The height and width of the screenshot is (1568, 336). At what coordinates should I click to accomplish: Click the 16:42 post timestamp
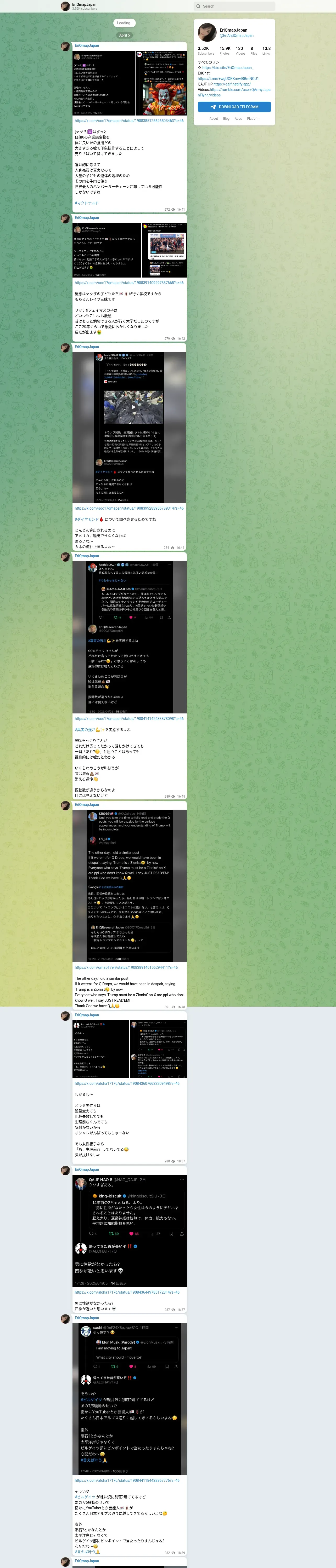181,338
